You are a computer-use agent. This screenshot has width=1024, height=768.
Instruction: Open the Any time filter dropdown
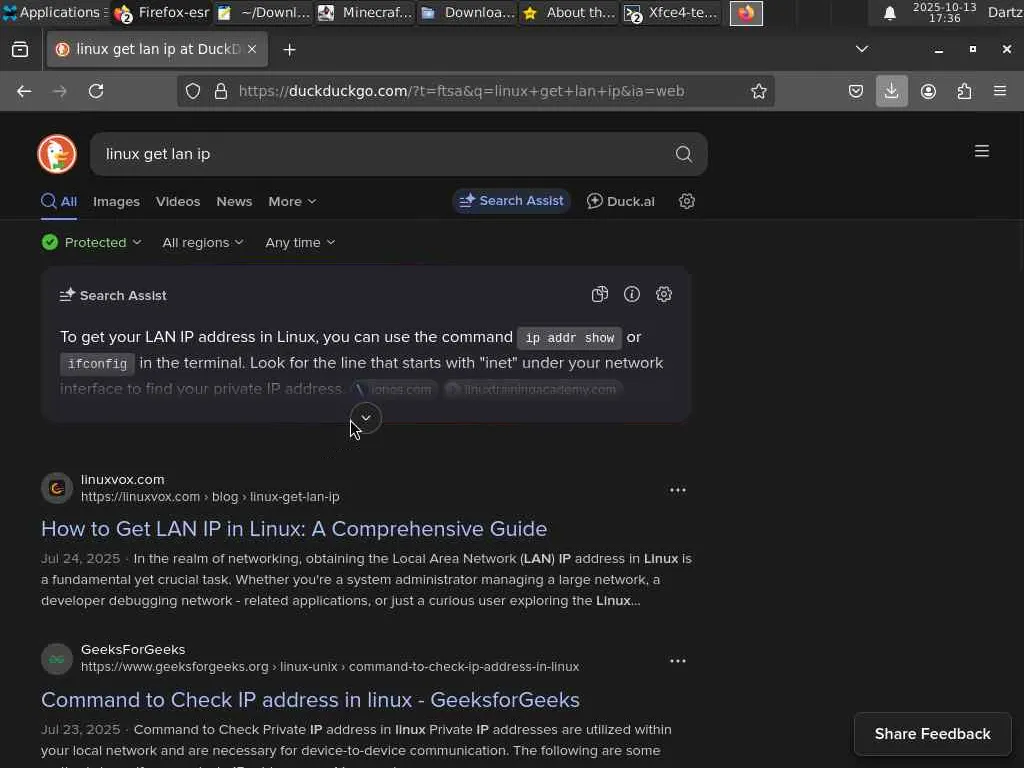300,242
